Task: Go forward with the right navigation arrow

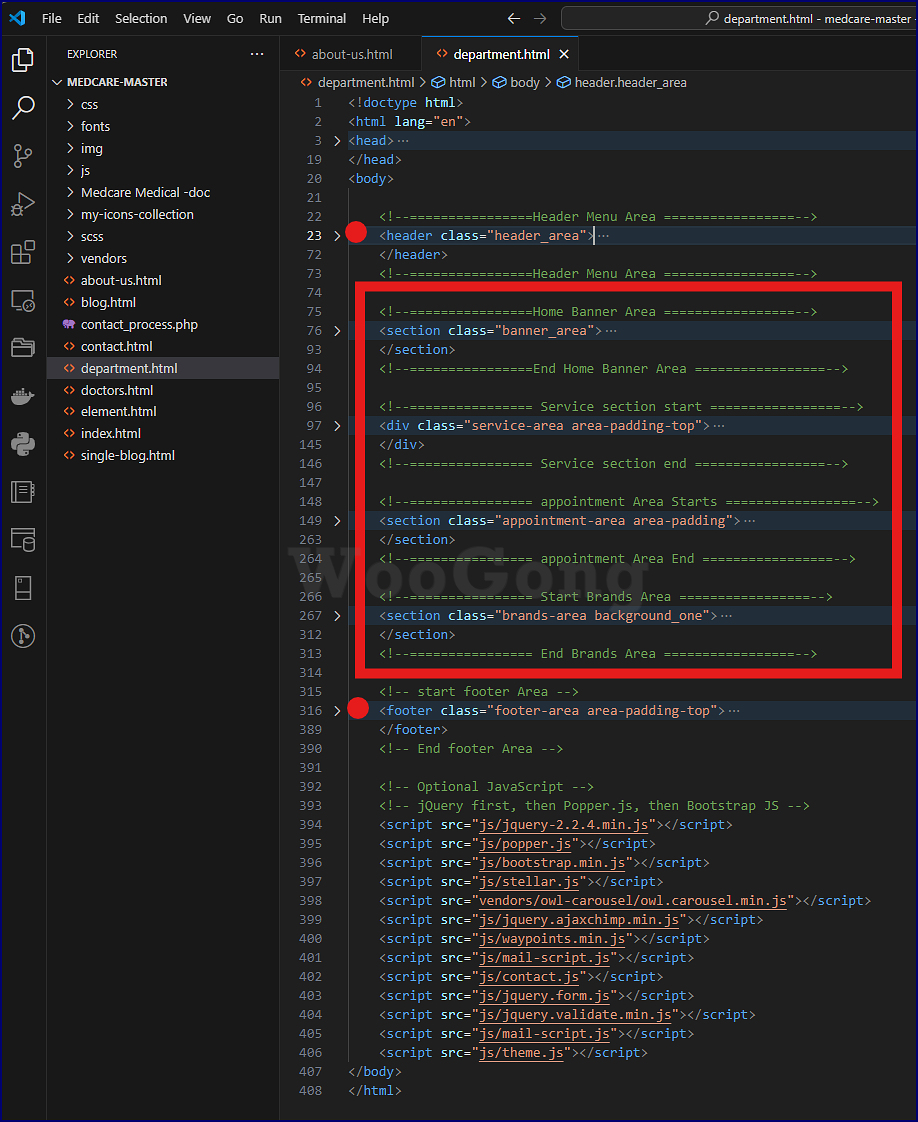Action: pyautogui.click(x=540, y=19)
